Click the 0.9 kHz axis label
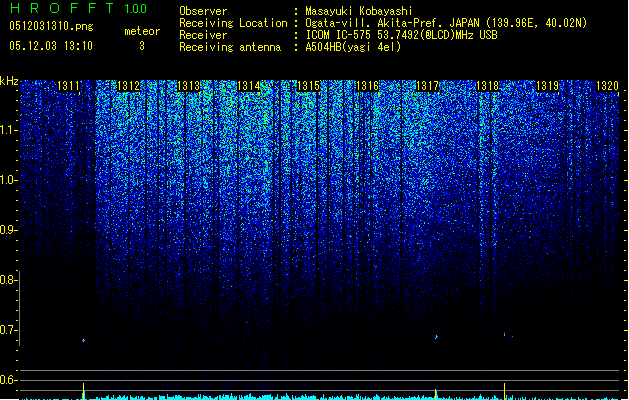The height and width of the screenshot is (400, 629). pos(8,230)
